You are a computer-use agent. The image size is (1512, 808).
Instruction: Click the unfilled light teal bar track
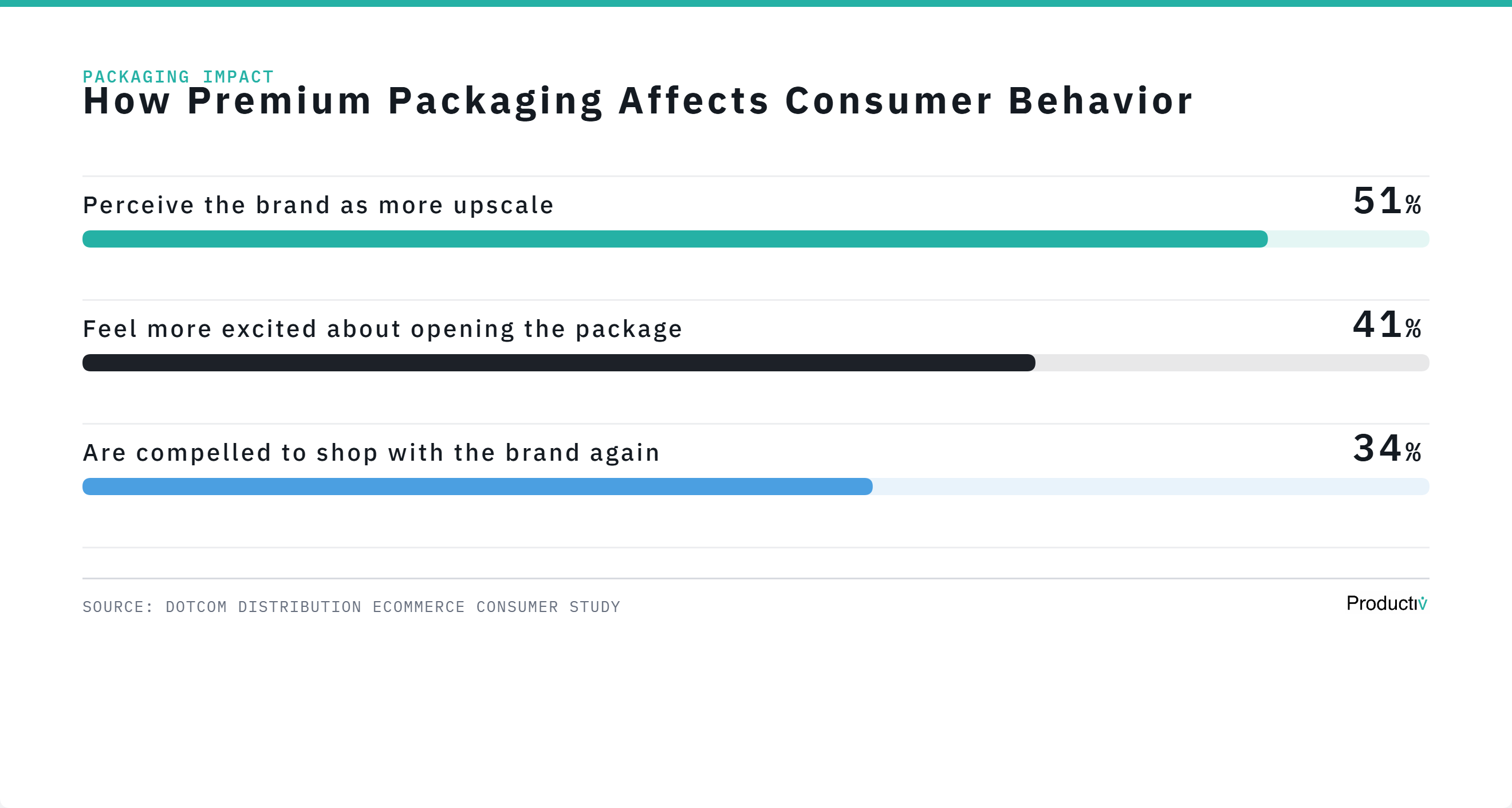[x=1348, y=239]
